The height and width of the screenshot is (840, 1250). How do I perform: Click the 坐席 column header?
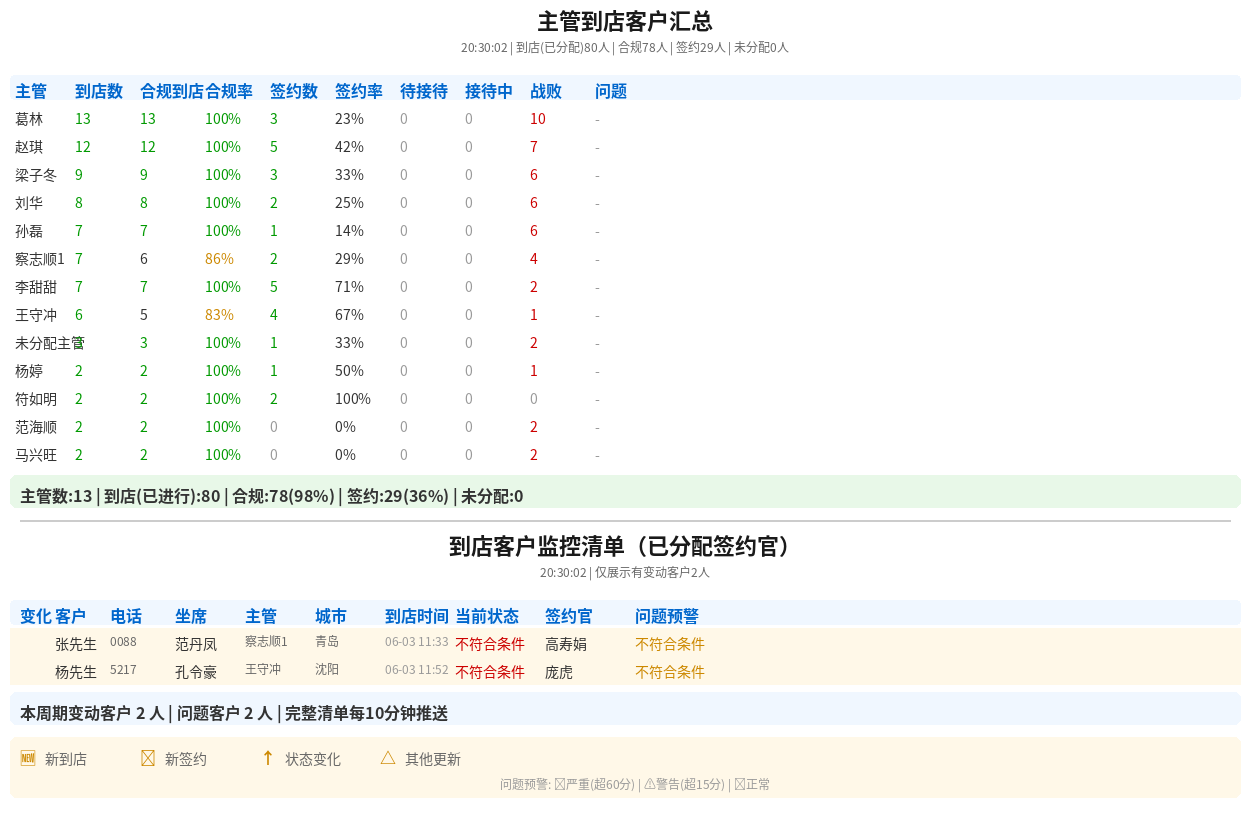coord(191,616)
